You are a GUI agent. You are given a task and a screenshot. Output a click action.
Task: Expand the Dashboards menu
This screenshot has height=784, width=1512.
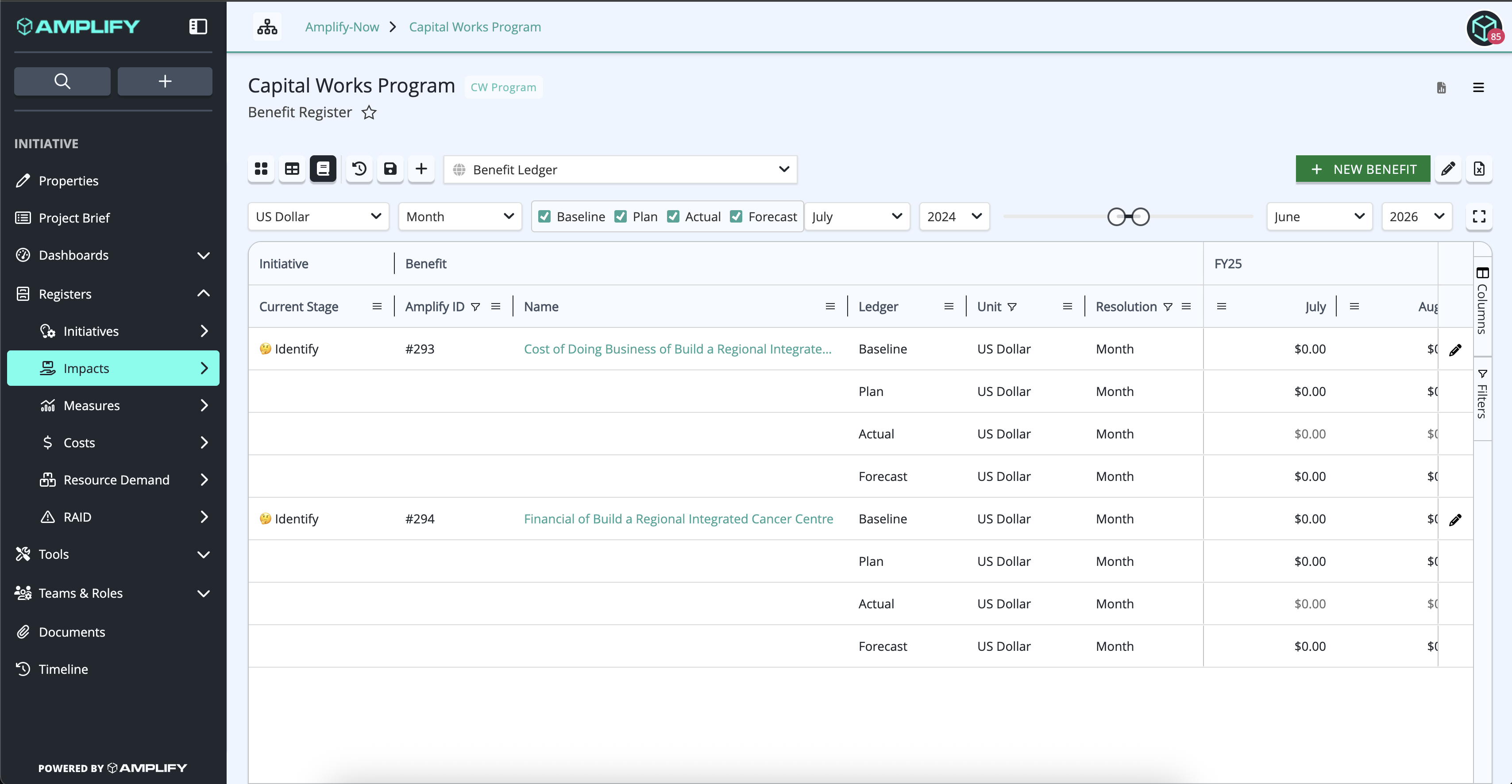(x=113, y=255)
